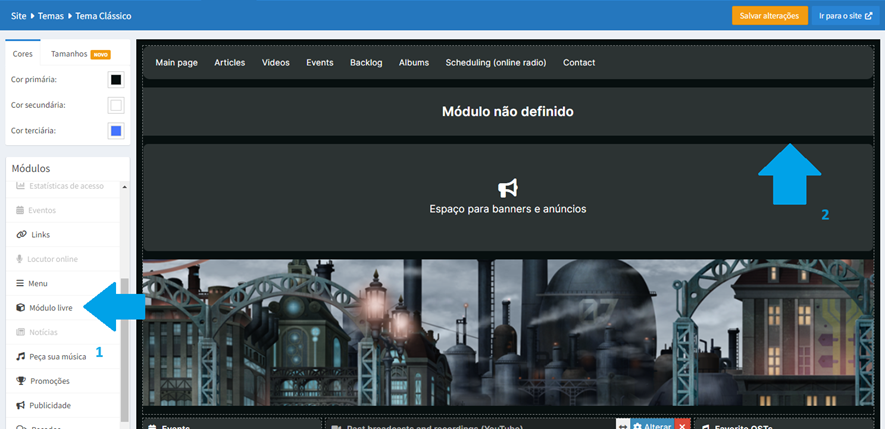
Task: Select the Links module row
Action: coord(63,234)
